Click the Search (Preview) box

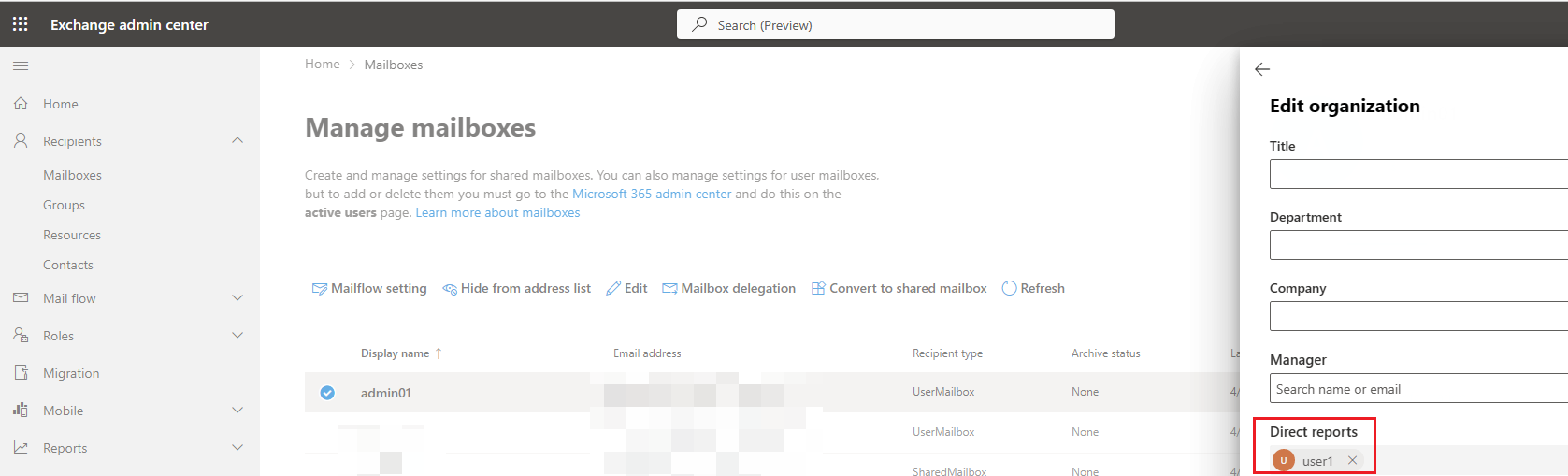point(896,24)
